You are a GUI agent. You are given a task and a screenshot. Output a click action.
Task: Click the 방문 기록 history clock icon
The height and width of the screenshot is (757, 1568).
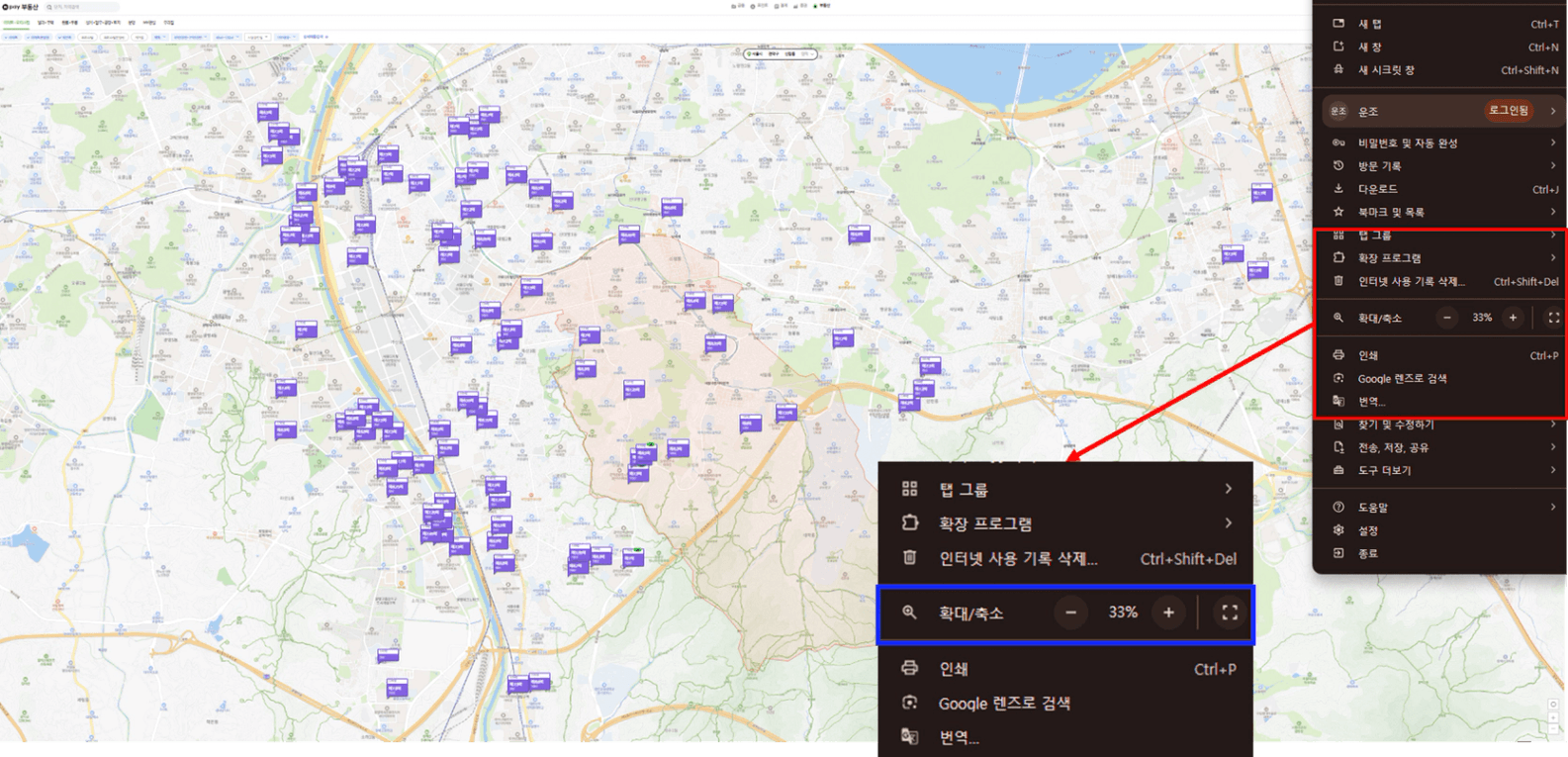(x=1338, y=165)
